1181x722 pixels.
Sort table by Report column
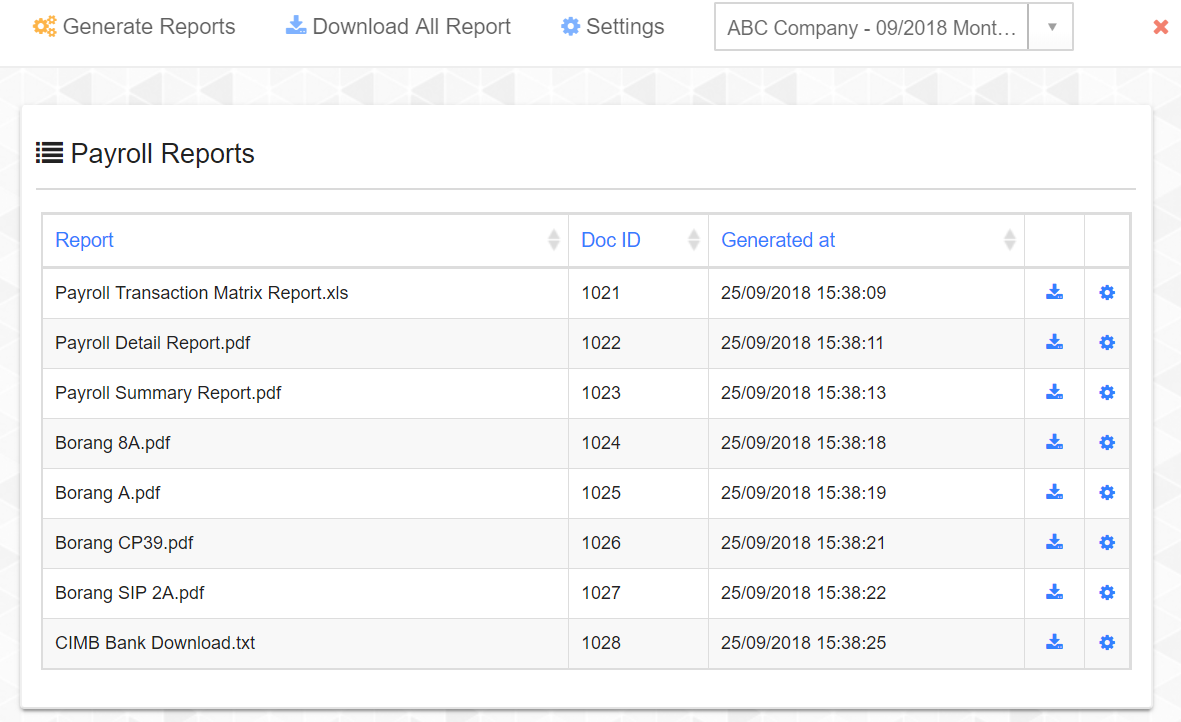(84, 240)
